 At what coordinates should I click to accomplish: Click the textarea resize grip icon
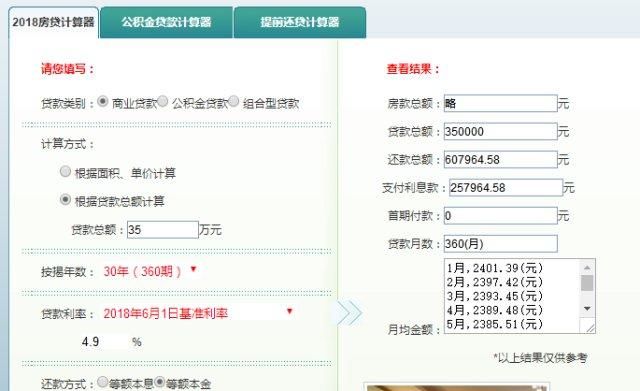pyautogui.click(x=590, y=327)
